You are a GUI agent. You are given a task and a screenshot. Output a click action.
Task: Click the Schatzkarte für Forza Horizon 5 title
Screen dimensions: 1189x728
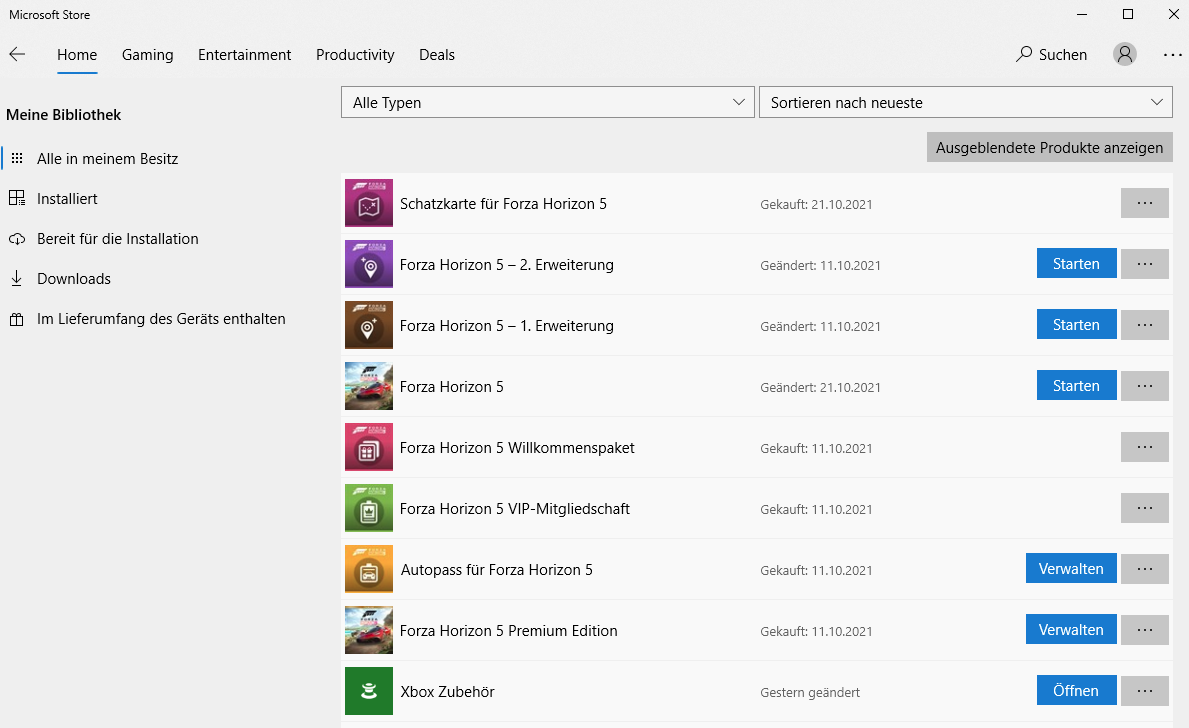coord(503,204)
